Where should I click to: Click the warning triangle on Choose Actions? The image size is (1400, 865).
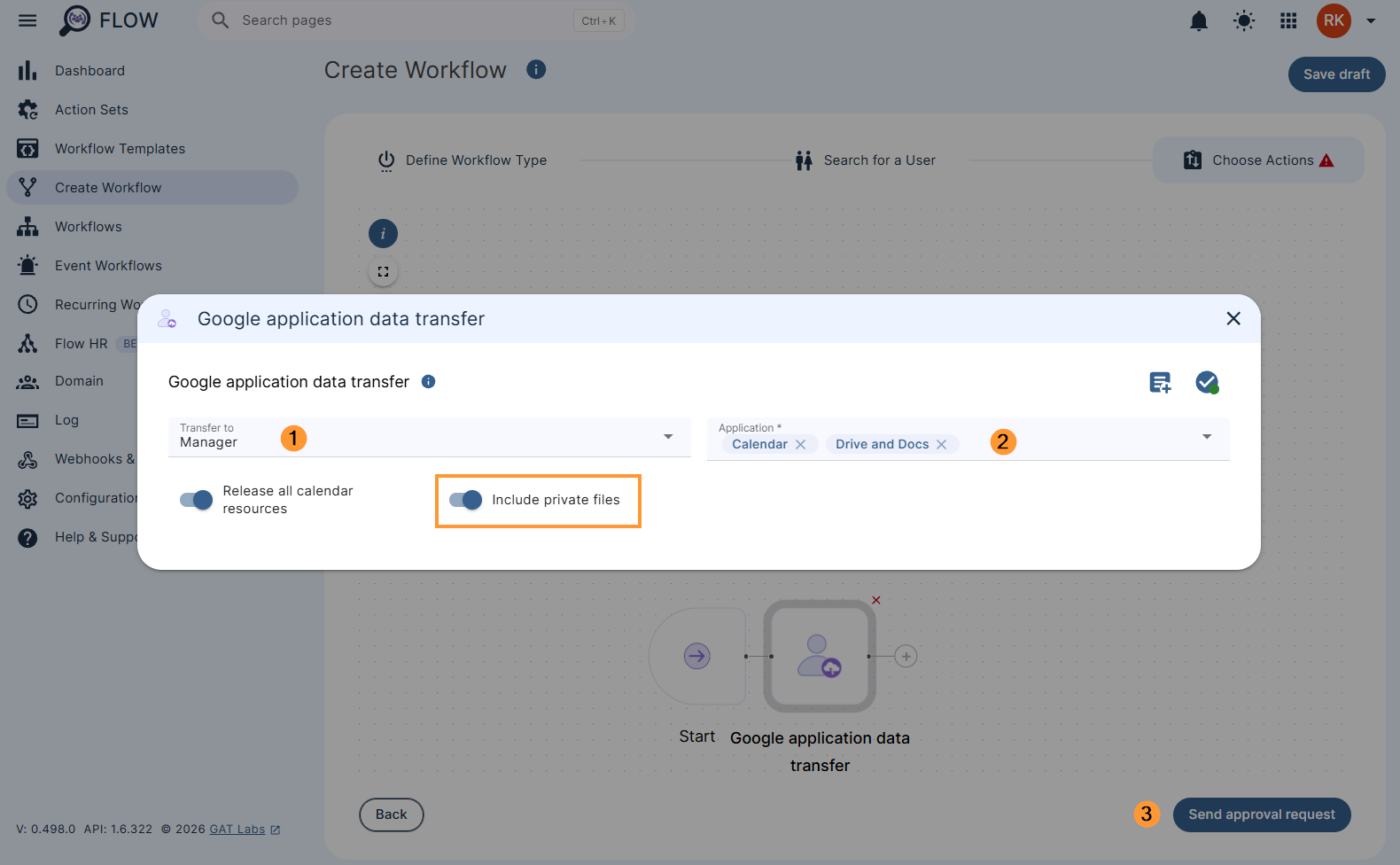tap(1326, 160)
